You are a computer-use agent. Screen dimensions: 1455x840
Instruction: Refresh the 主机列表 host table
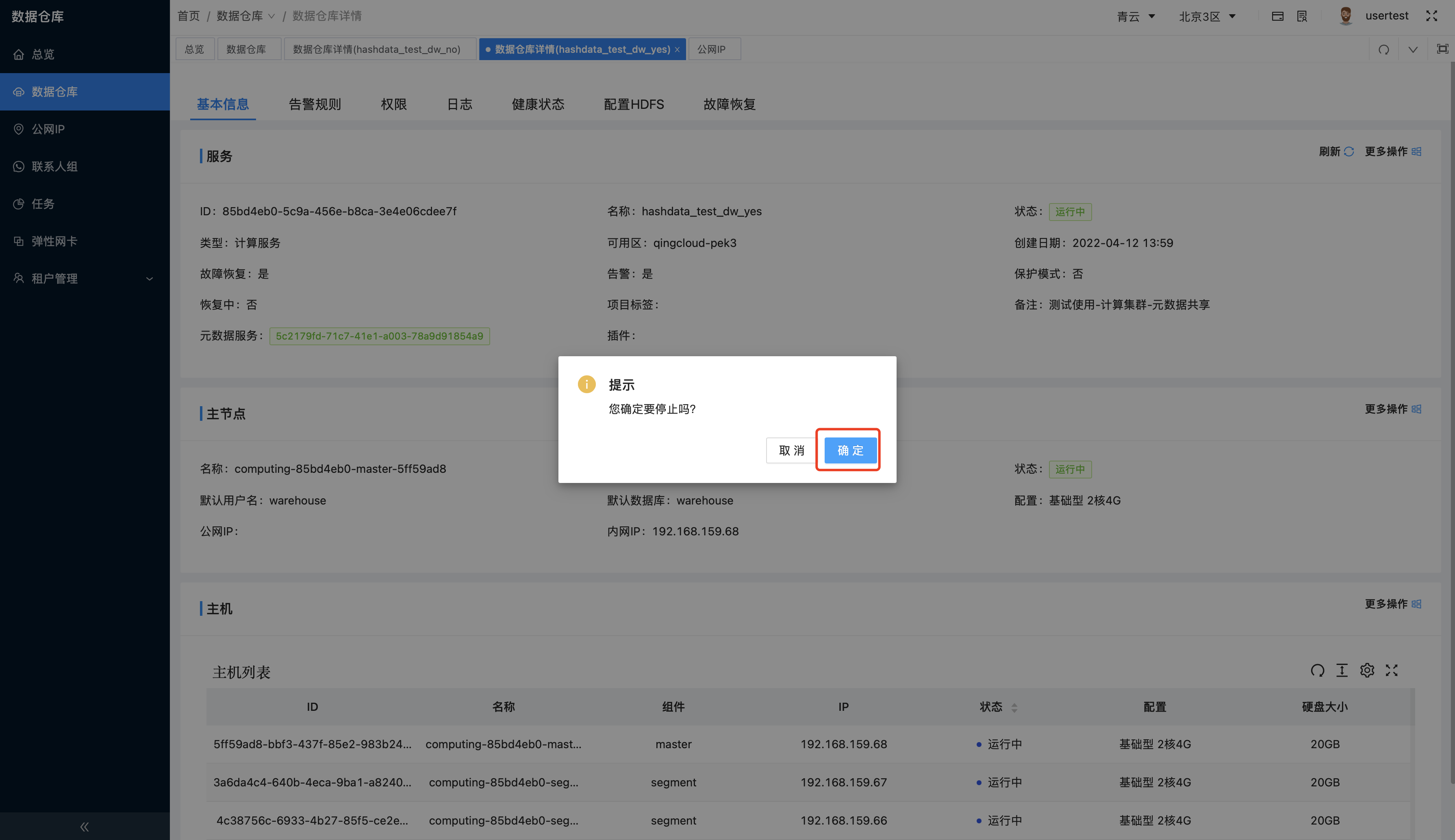pyautogui.click(x=1318, y=670)
